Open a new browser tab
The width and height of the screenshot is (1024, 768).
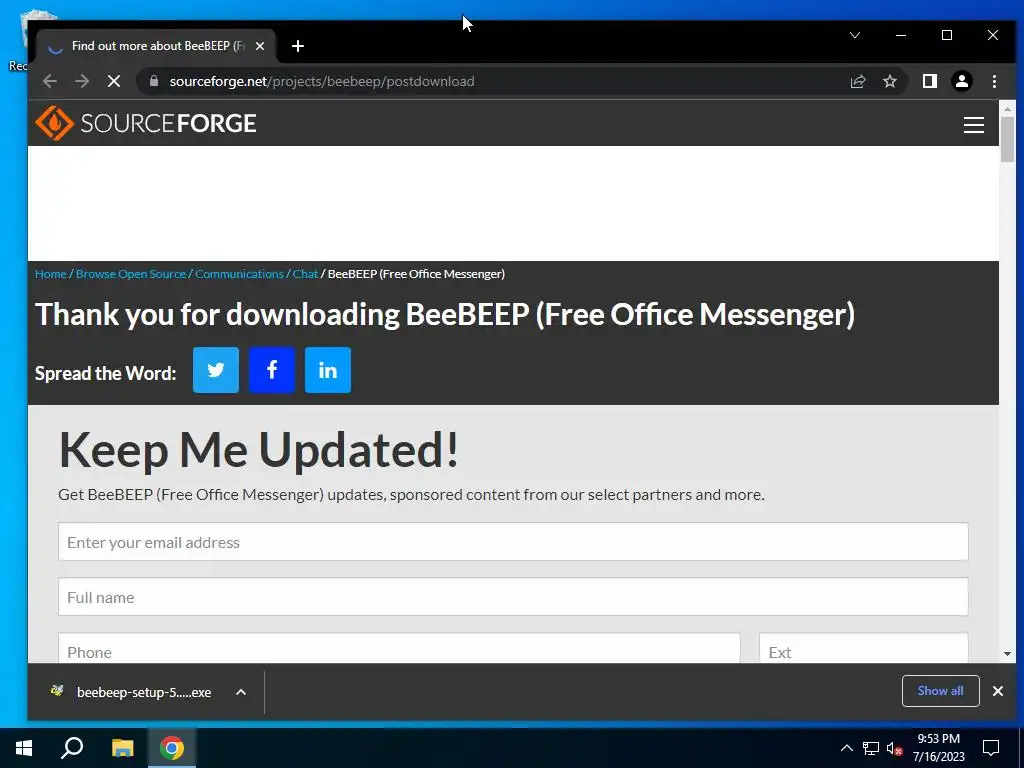click(x=298, y=46)
